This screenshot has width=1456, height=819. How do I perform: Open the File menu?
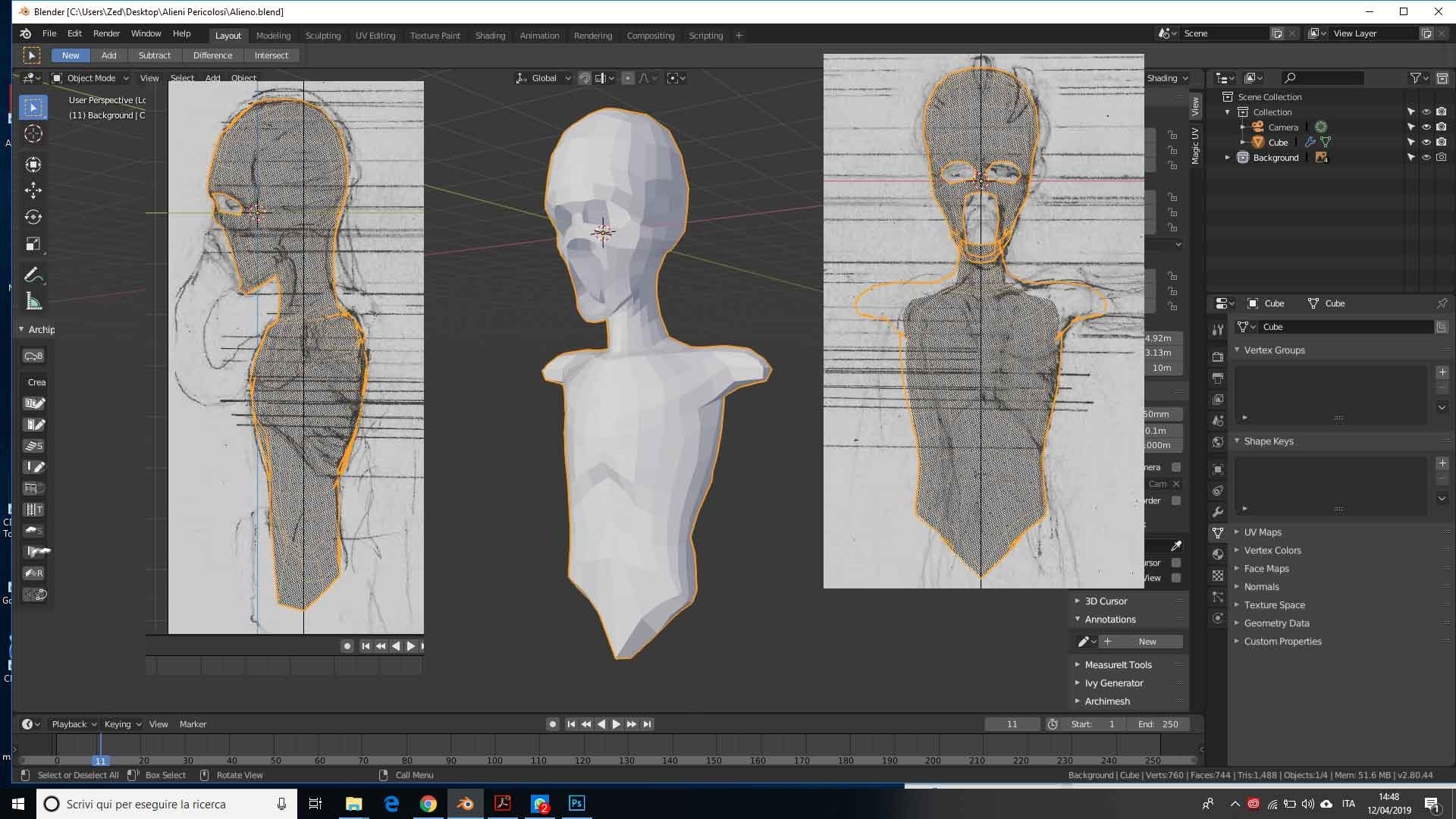[49, 33]
